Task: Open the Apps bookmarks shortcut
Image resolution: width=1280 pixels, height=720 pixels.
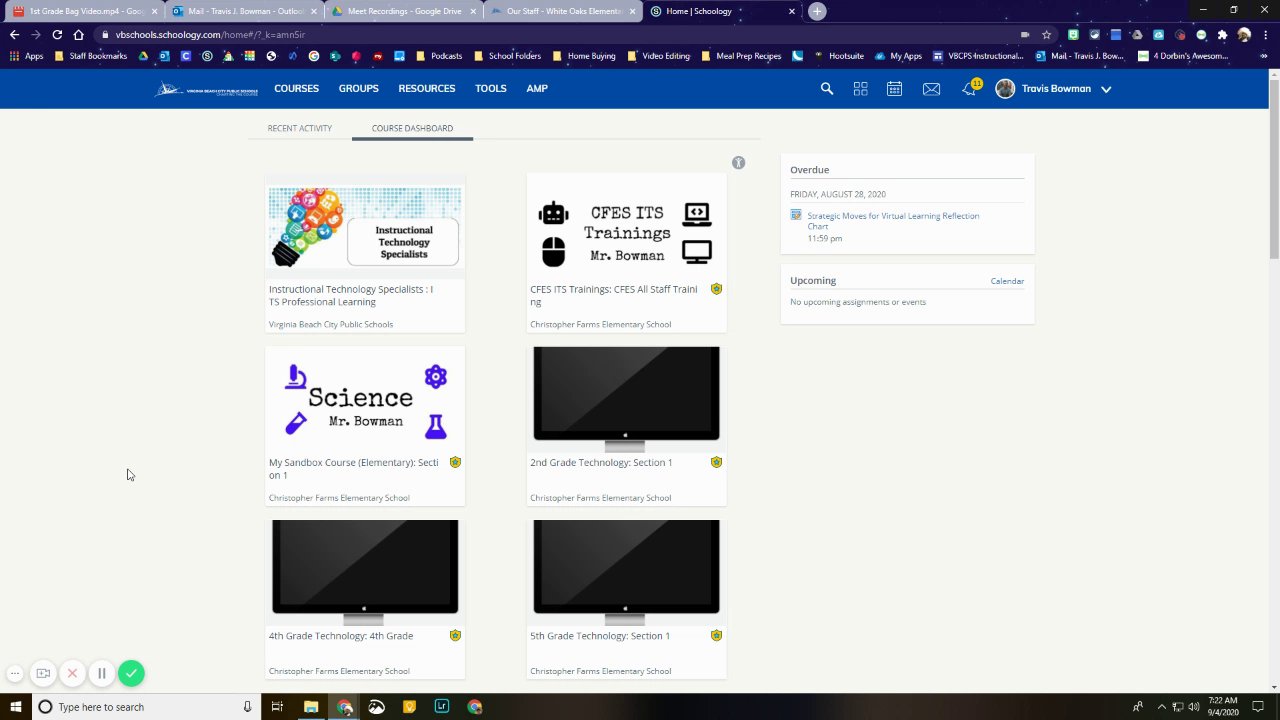Action: pyautogui.click(x=26, y=56)
